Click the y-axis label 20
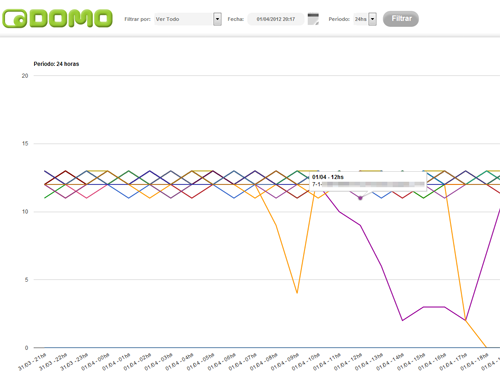Image resolution: width=500 pixels, height=373 pixels. (x=25, y=76)
